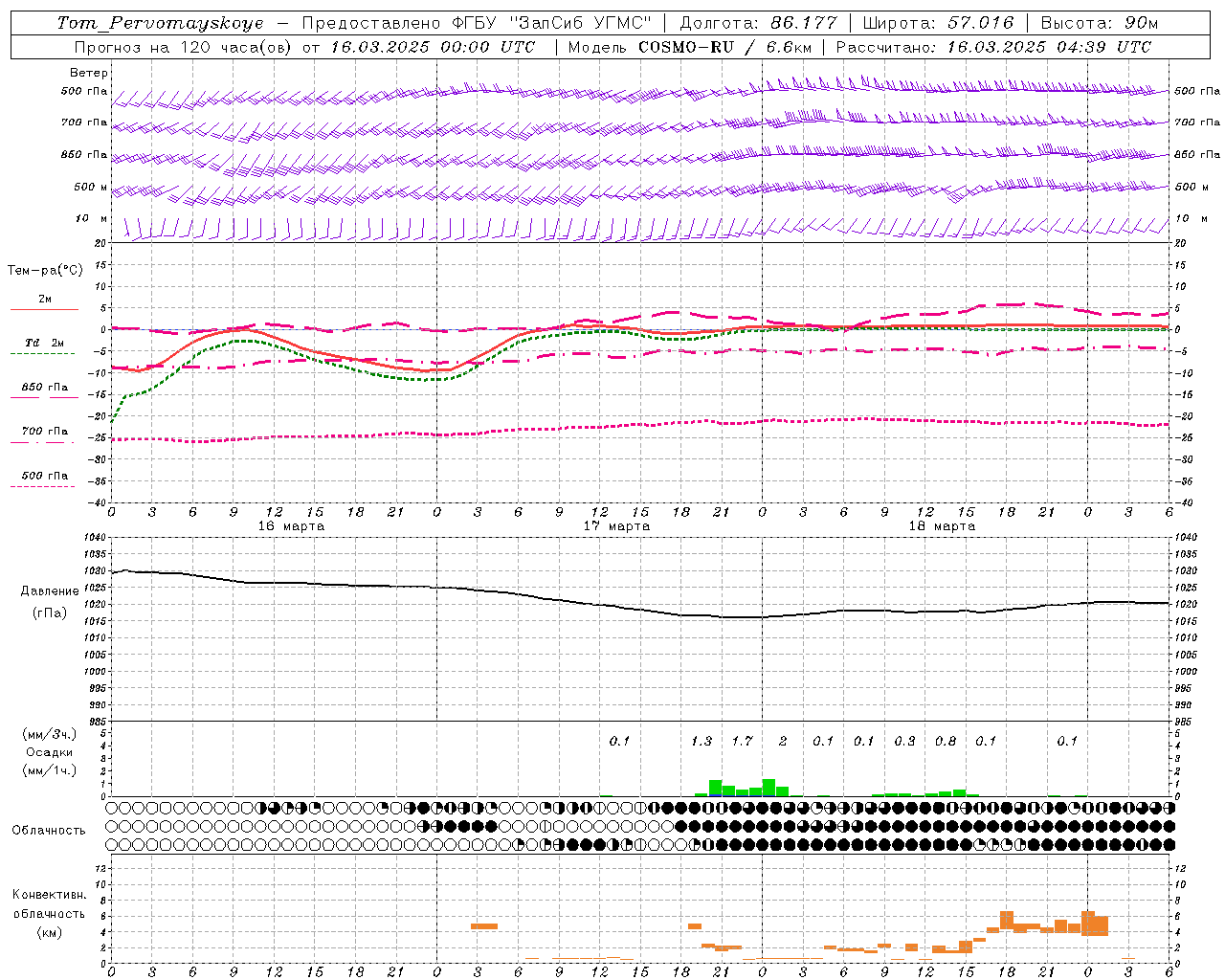
Task: Click the '(мм/1ч.)' precipitation unit label
Action: pyautogui.click(x=50, y=770)
